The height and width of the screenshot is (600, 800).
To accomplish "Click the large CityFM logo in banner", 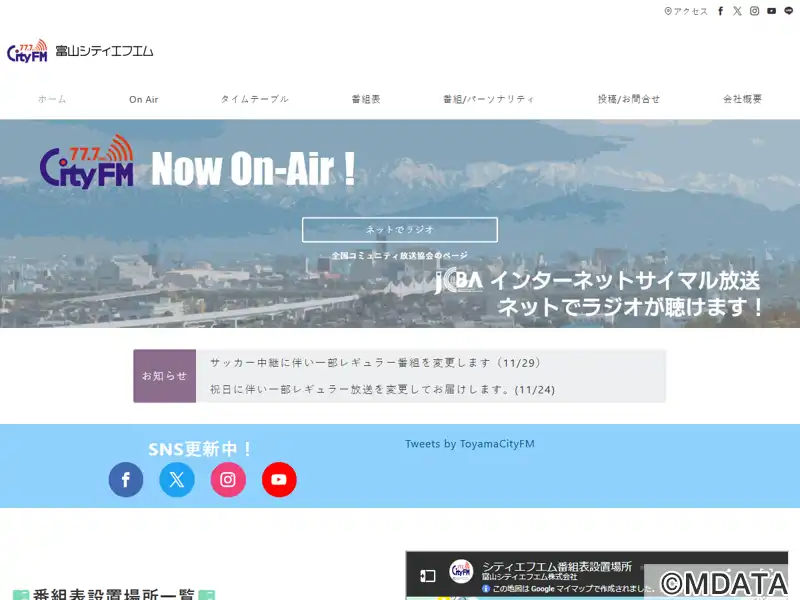I will [x=87, y=162].
